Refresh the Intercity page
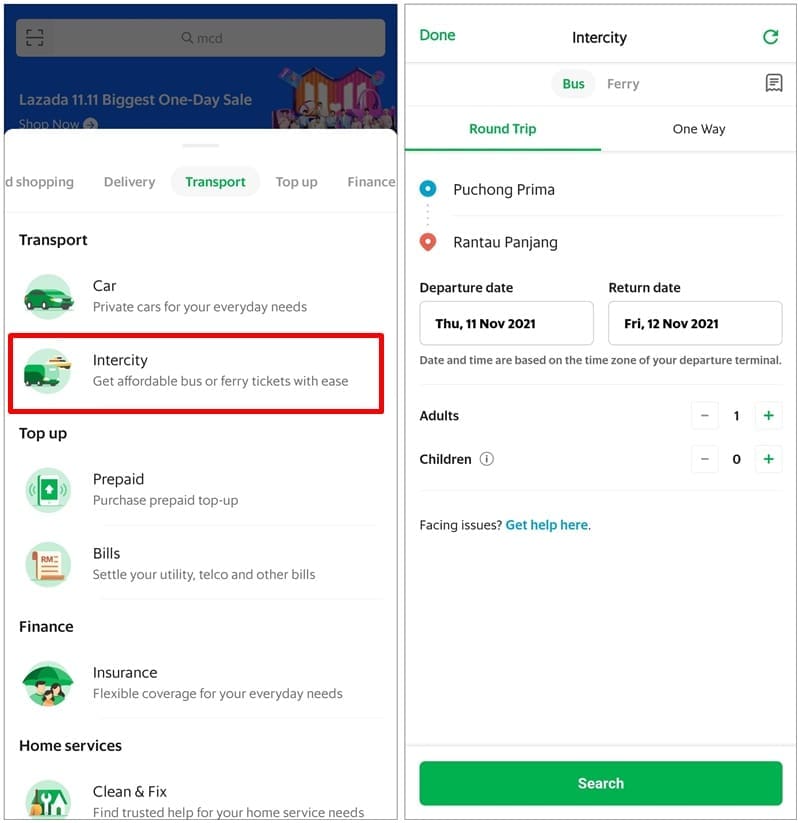800x823 pixels. (770, 36)
